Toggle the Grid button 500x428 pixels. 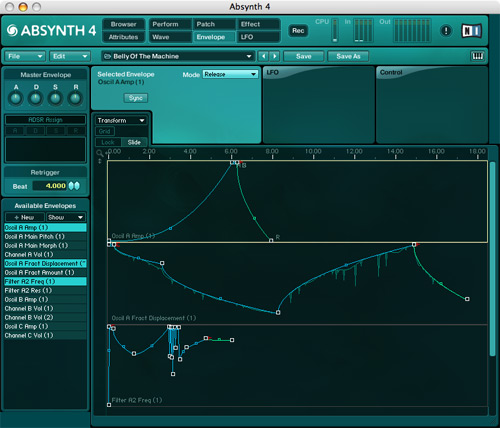pos(104,131)
